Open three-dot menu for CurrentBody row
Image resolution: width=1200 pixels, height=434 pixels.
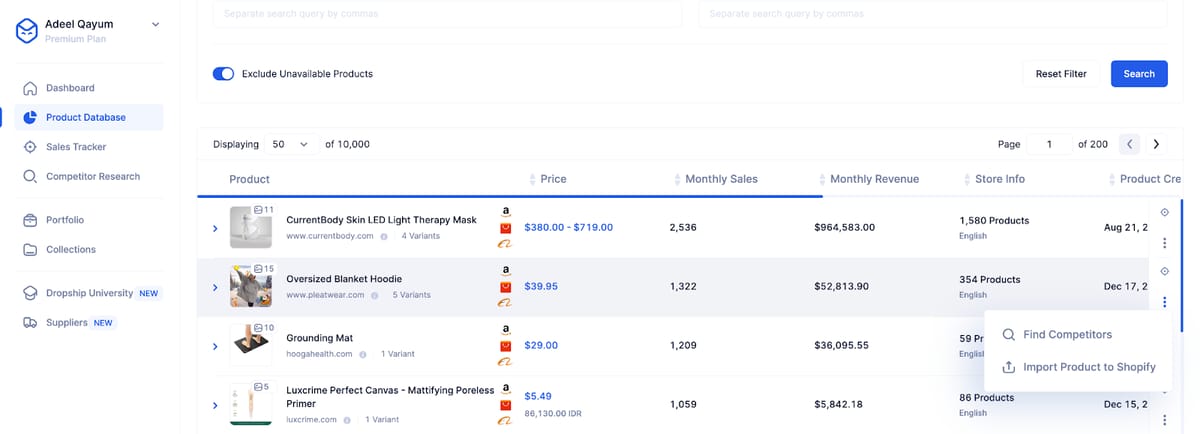click(1164, 243)
